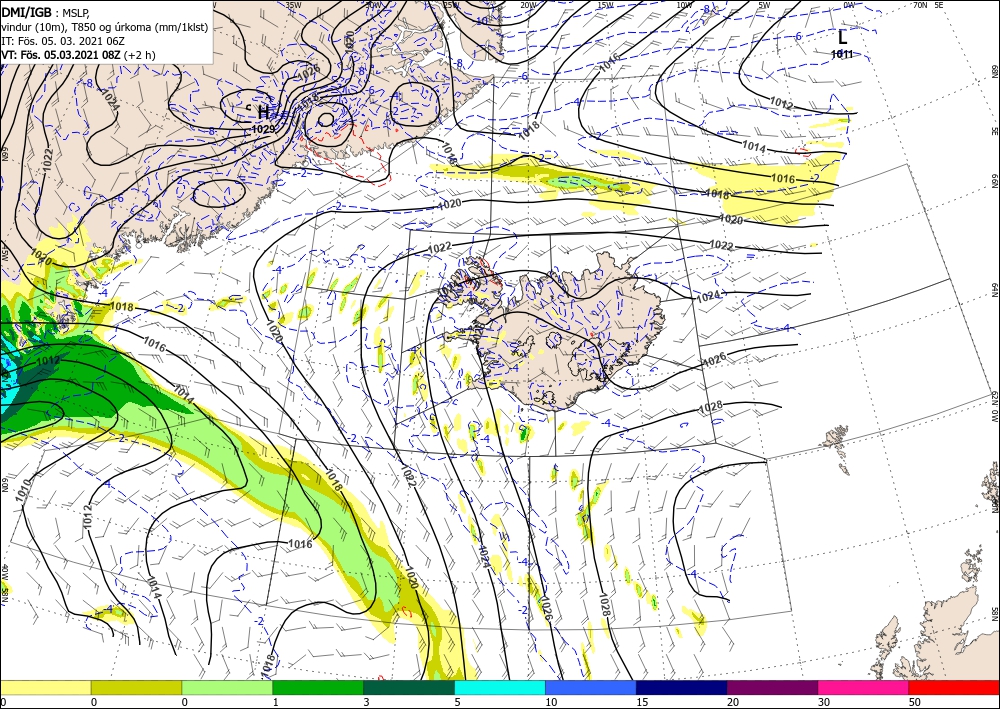The height and width of the screenshot is (709, 1000).
Task: Click the '30' value on the color scale
Action: coord(825,702)
